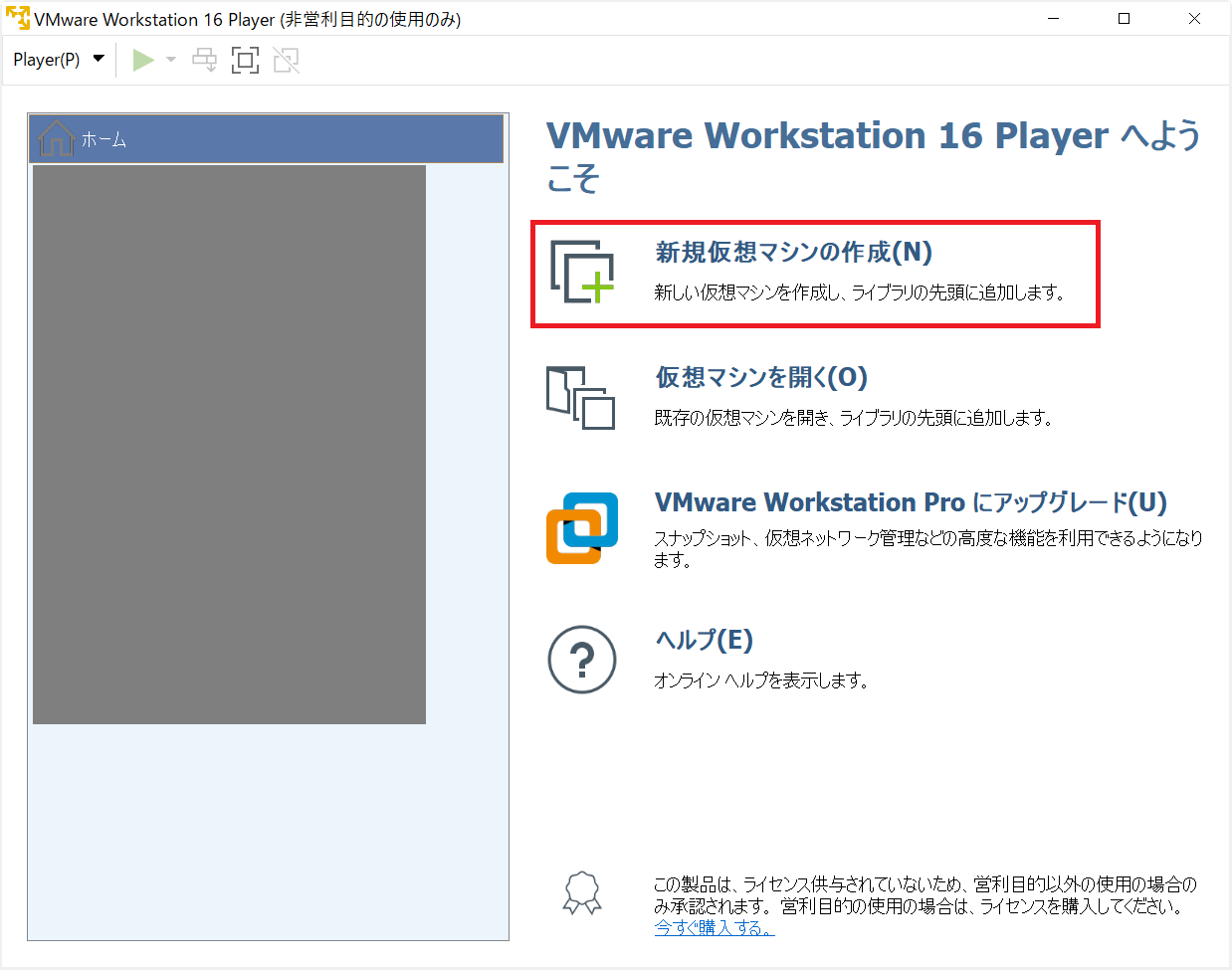Click the VMware Workstation Pro logo icon
Screen dimensions: 1232x970
coord(582,528)
